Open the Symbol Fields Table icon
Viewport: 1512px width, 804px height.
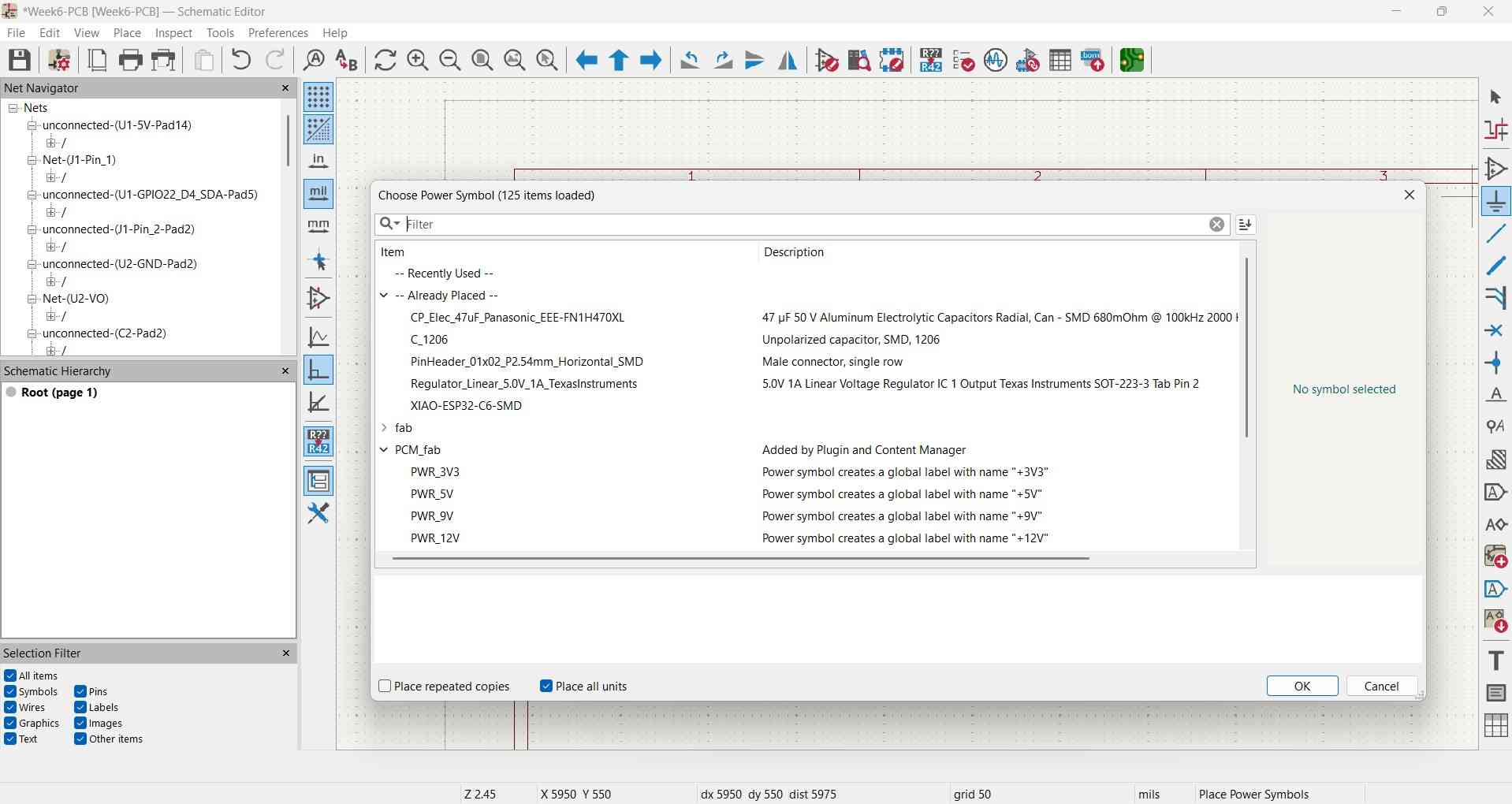[1060, 60]
